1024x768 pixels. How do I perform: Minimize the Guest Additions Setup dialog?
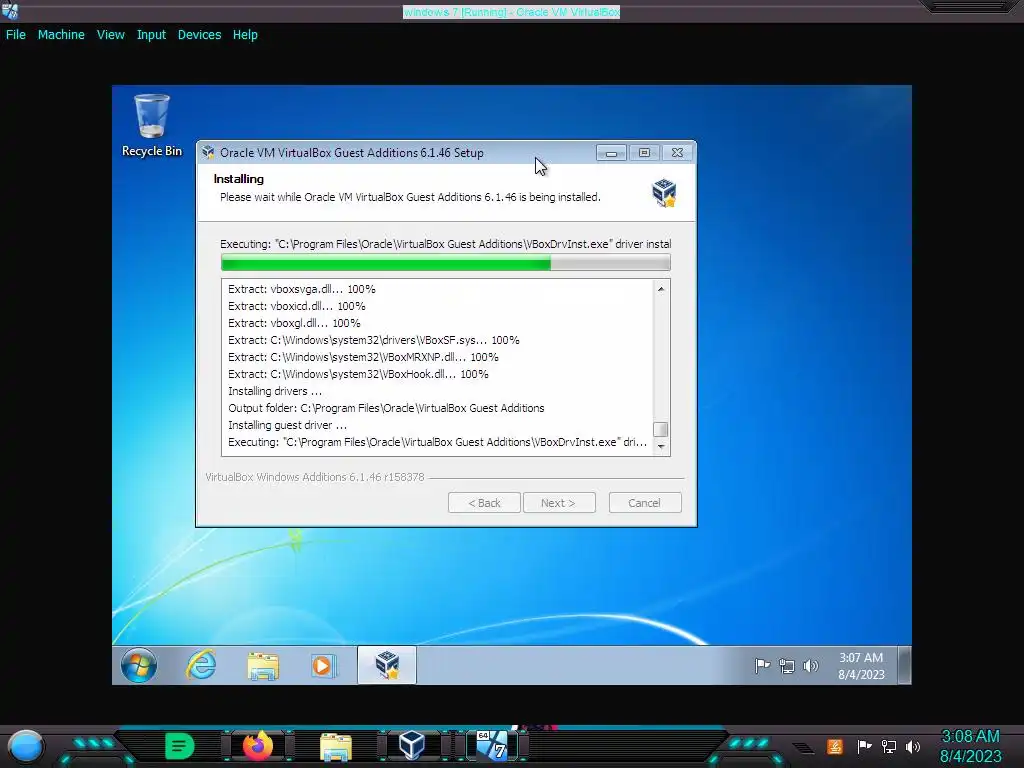(611, 153)
